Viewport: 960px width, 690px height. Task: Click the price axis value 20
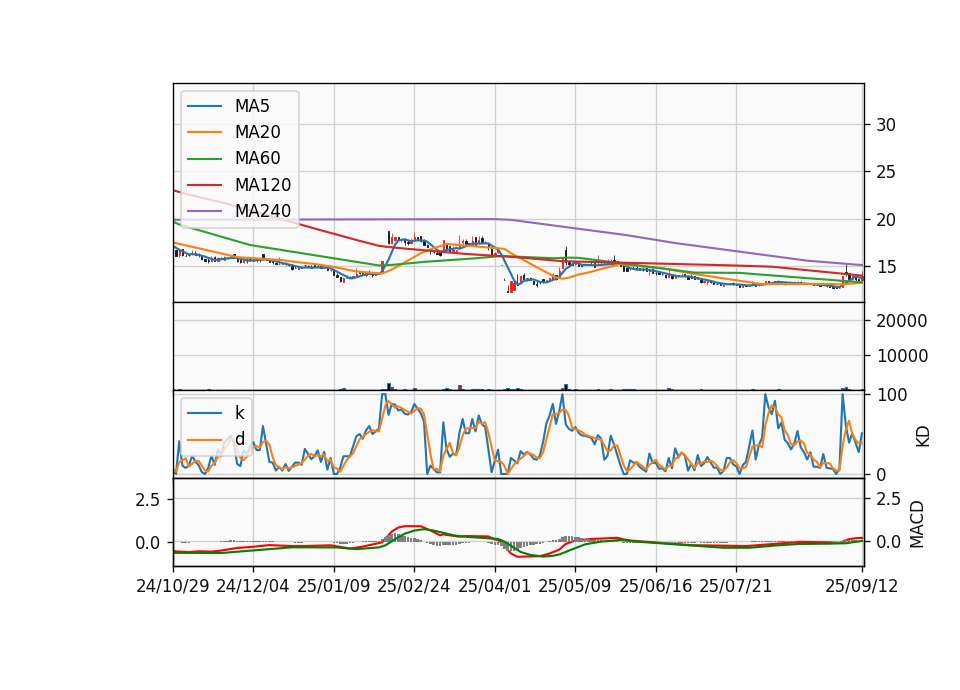[x=886, y=220]
